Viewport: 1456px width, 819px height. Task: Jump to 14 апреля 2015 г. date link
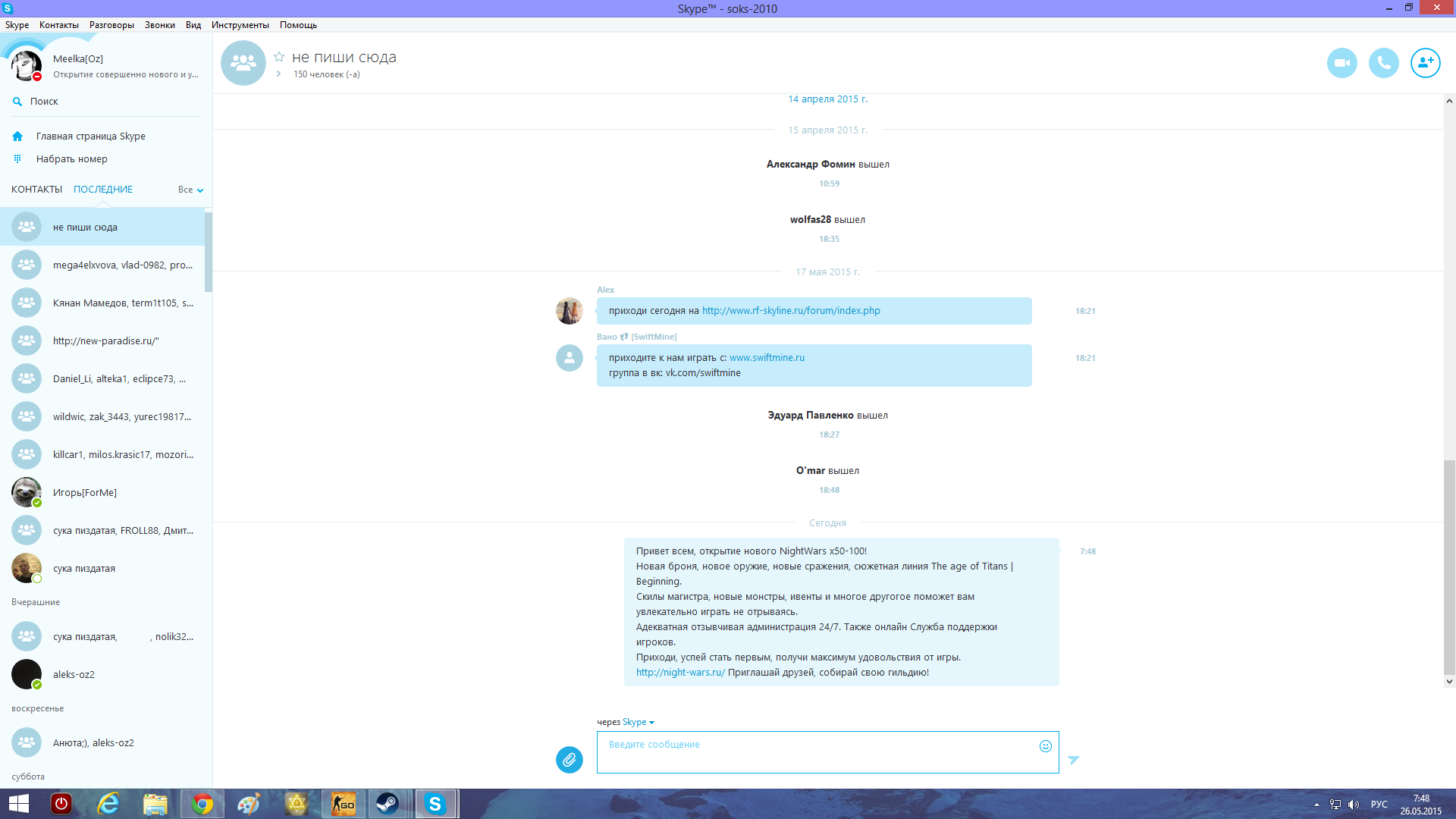(827, 99)
